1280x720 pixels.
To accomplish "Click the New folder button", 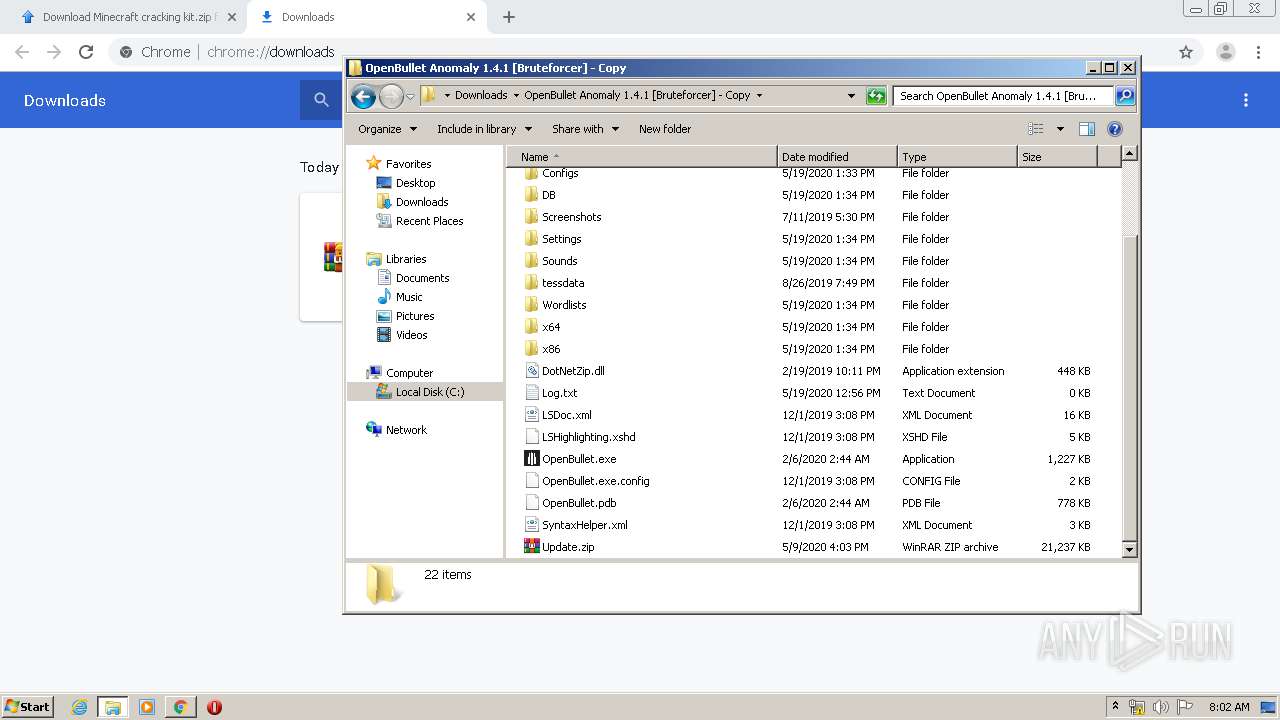I will point(665,129).
